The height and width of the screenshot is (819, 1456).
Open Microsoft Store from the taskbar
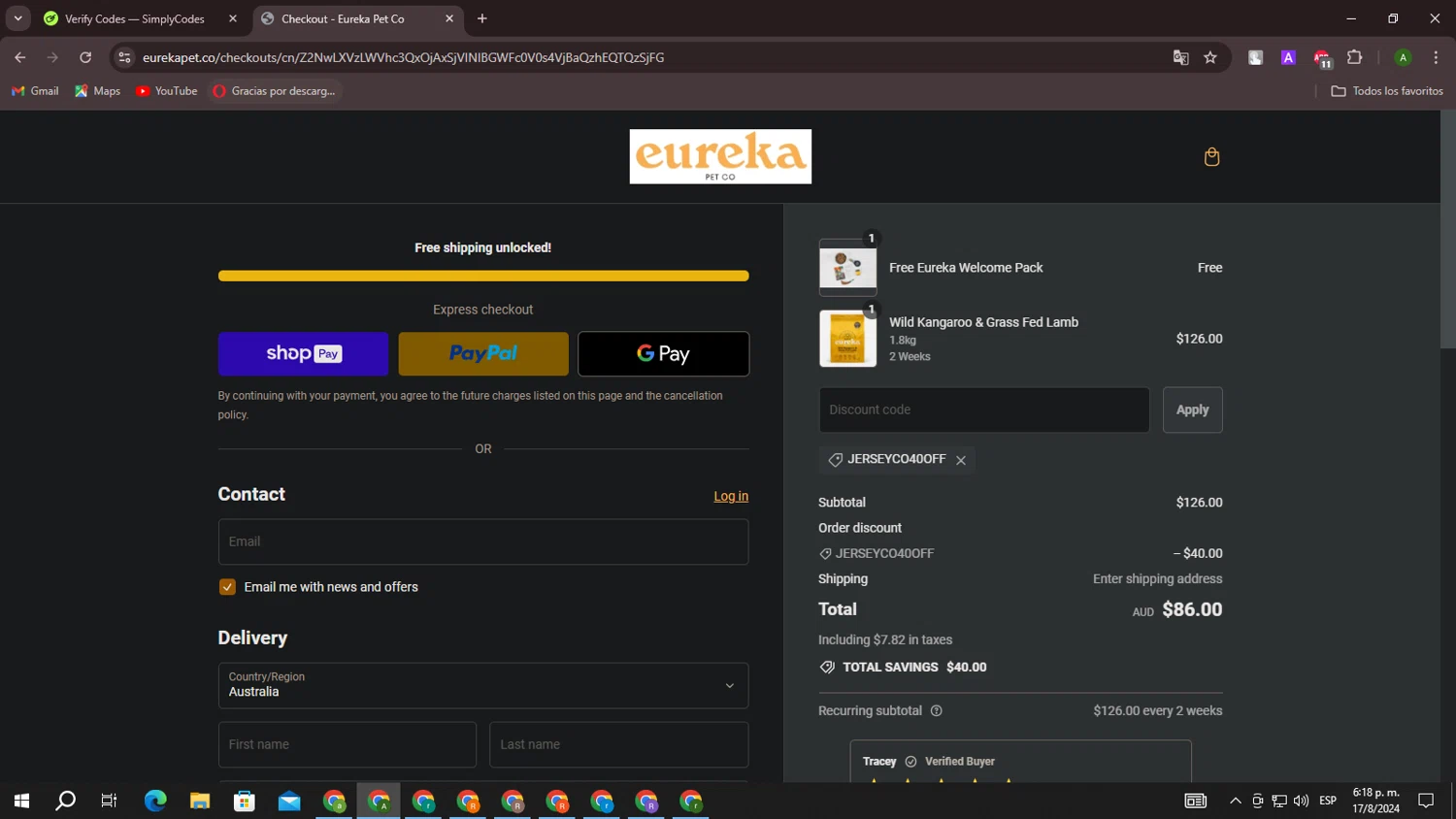pos(245,801)
